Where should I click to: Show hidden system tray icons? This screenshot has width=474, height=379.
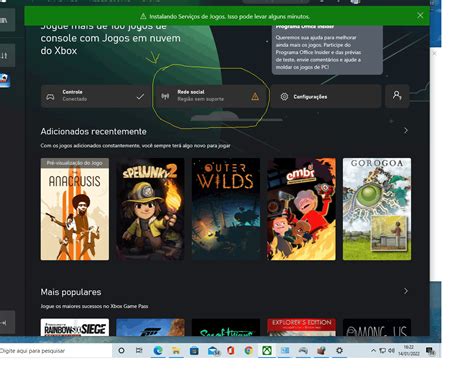click(x=373, y=351)
